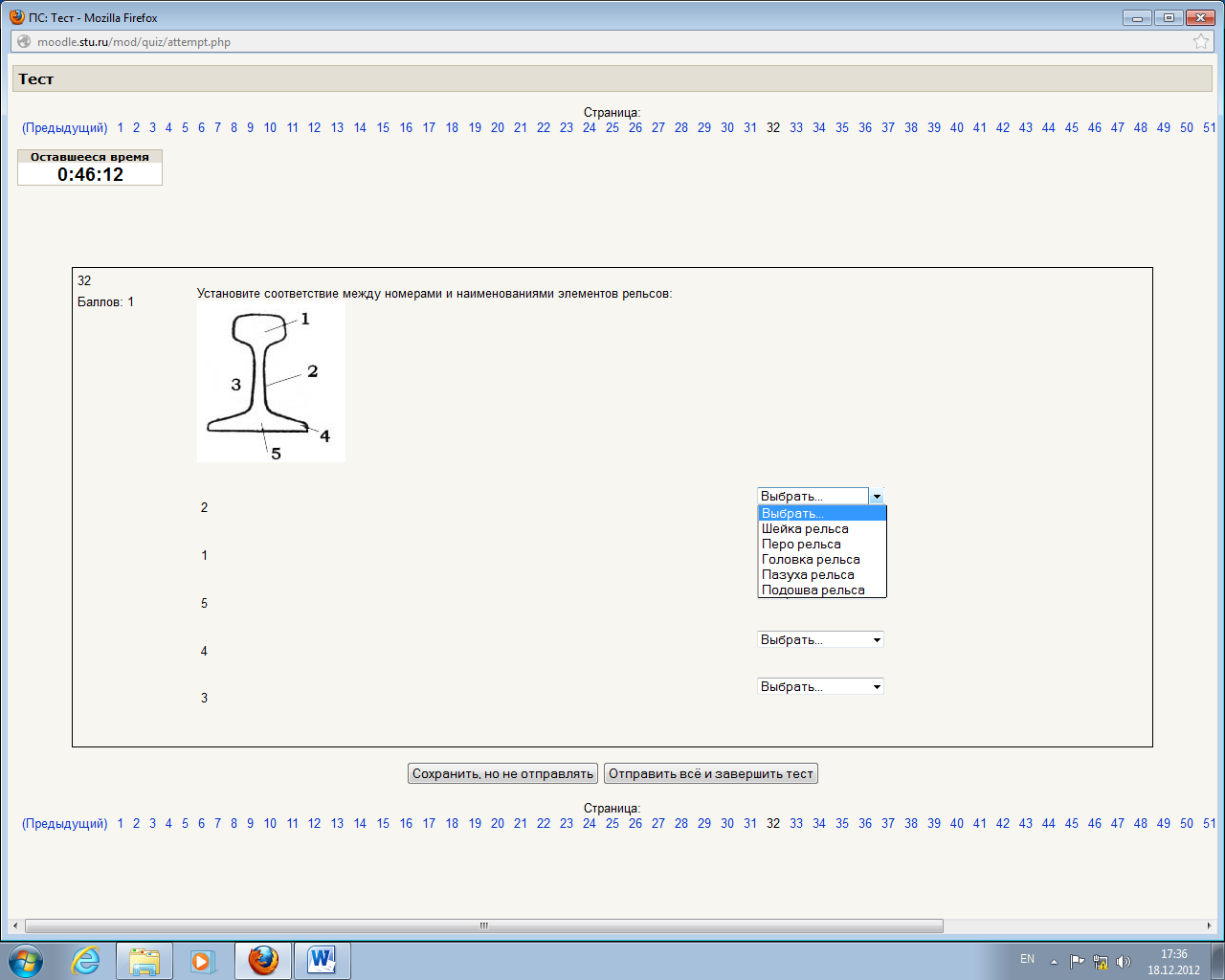1225x980 pixels.
Task: Open volume speaker tray icon
Action: pos(1124,962)
